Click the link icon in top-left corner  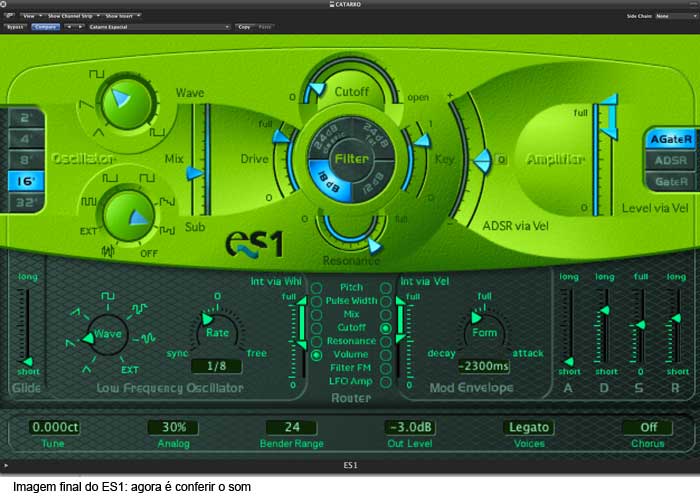coord(9,17)
